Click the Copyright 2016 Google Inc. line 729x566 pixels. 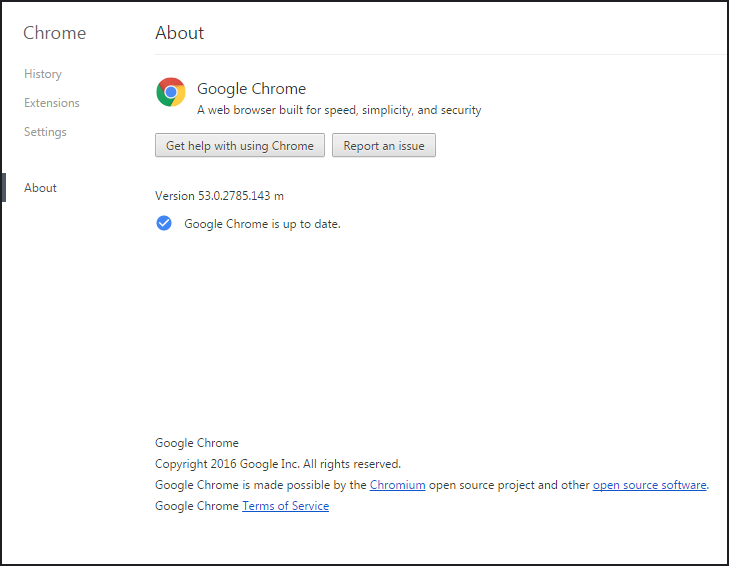coord(278,464)
